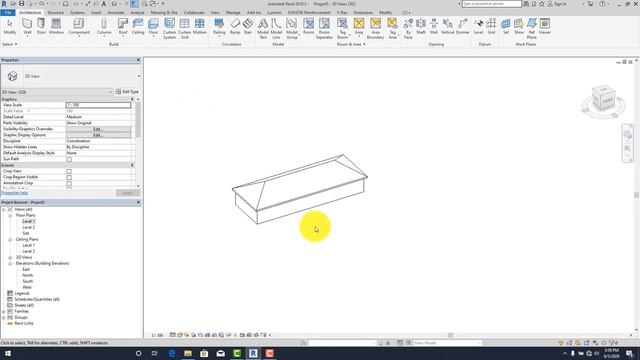Viewport: 640px width, 360px height.
Task: Click the Area Boundary tool
Action: point(376,29)
